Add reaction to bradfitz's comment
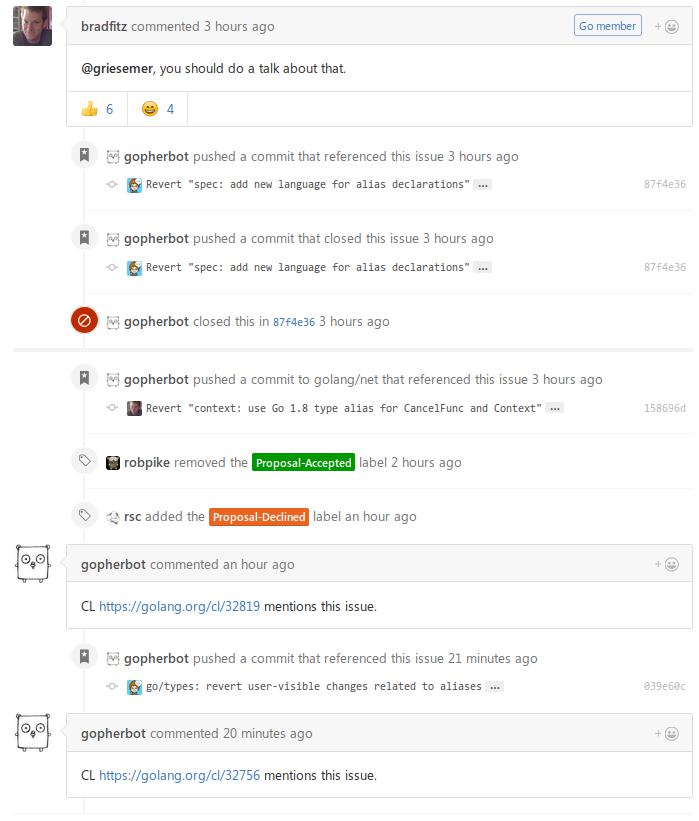Image resolution: width=699 pixels, height=821 pixels. click(x=667, y=27)
